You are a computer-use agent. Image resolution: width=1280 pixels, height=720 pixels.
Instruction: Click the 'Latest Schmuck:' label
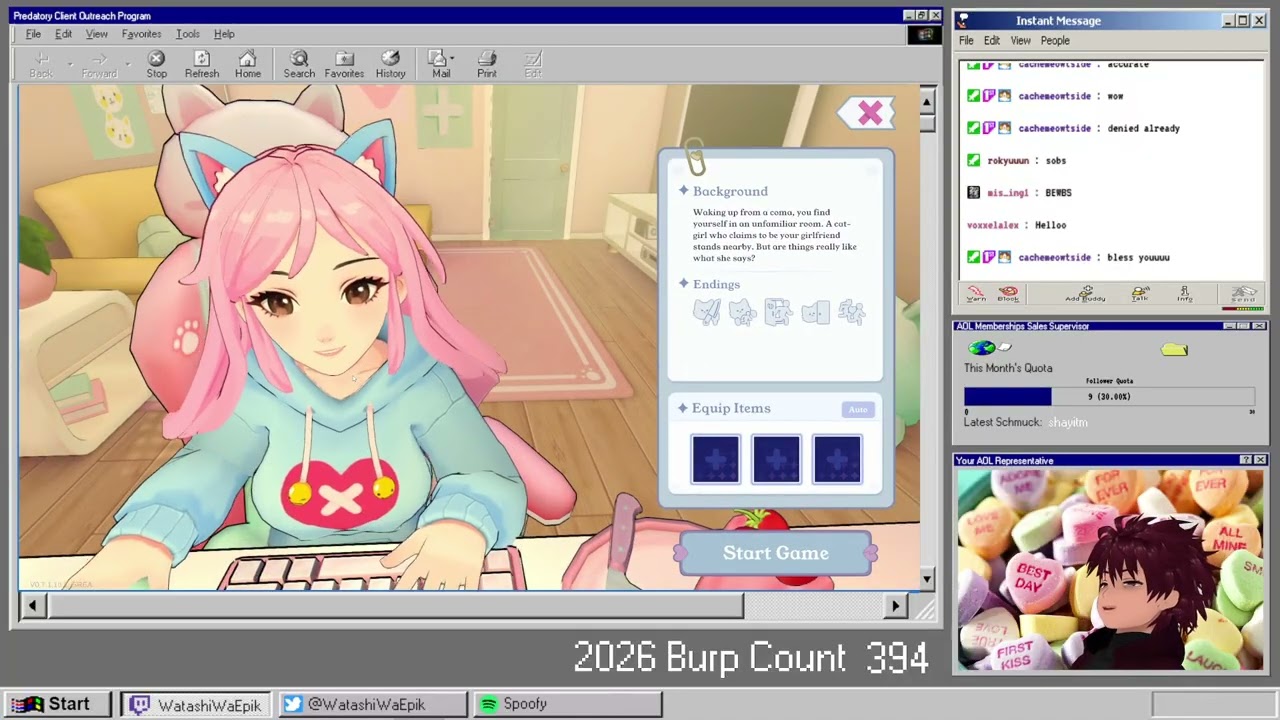1002,423
